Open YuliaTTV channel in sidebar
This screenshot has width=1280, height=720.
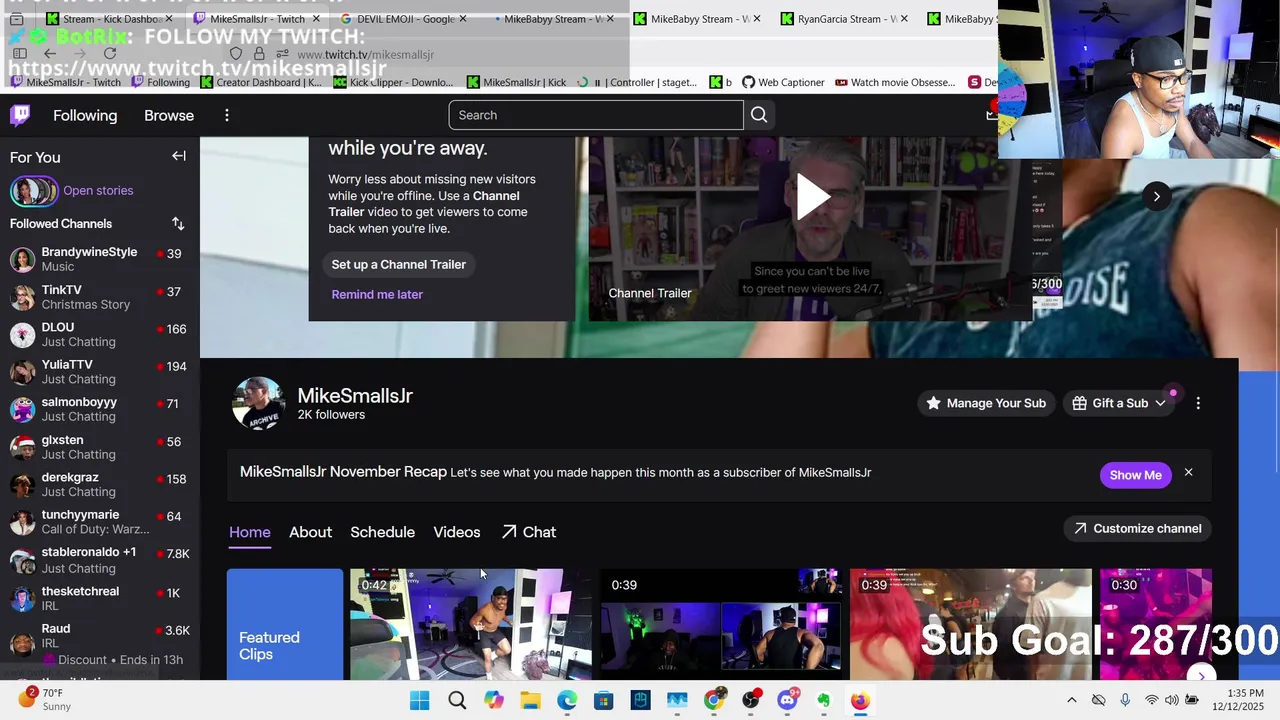point(100,372)
